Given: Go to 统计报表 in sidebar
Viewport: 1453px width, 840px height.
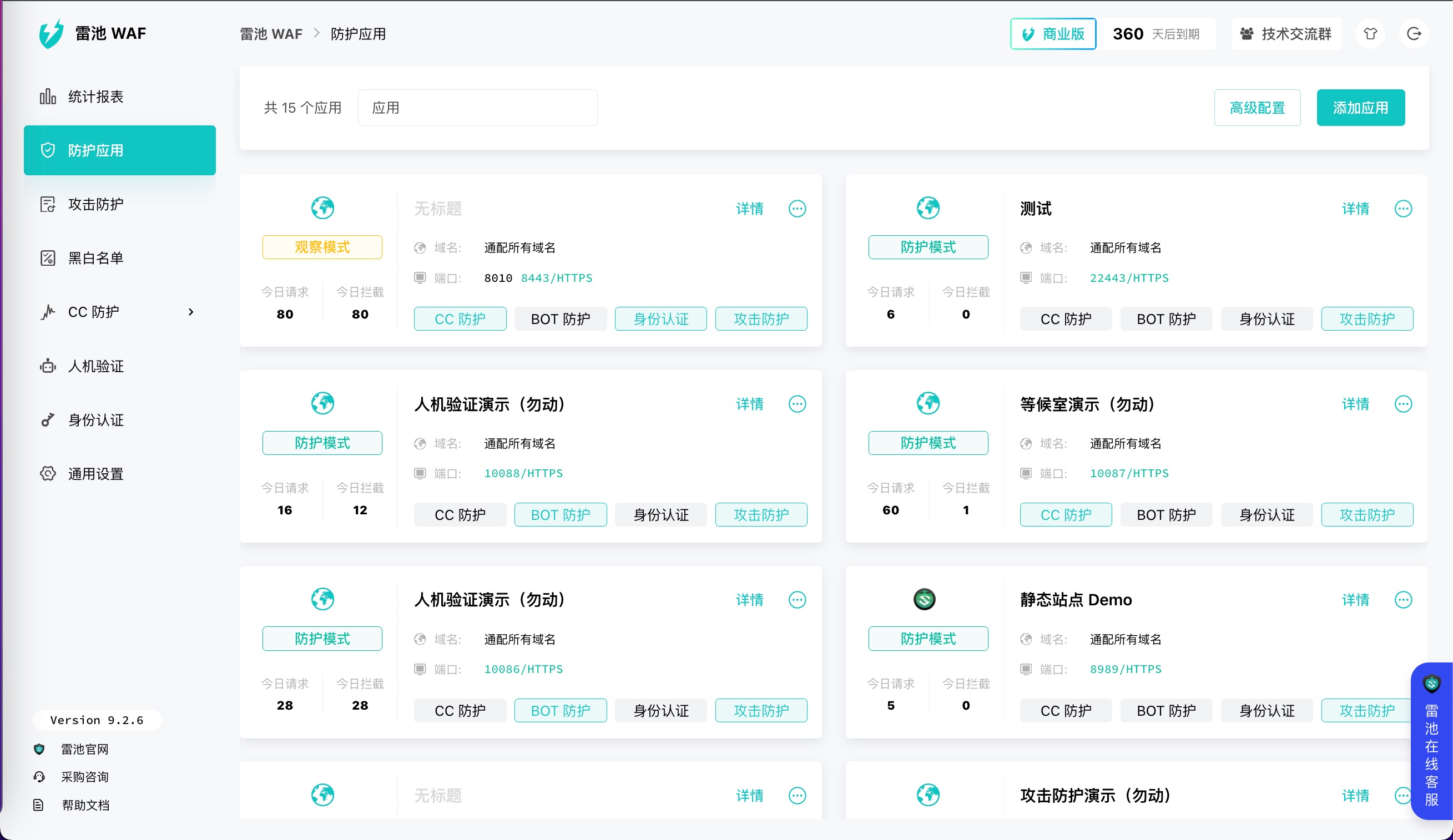Looking at the screenshot, I should click(95, 97).
